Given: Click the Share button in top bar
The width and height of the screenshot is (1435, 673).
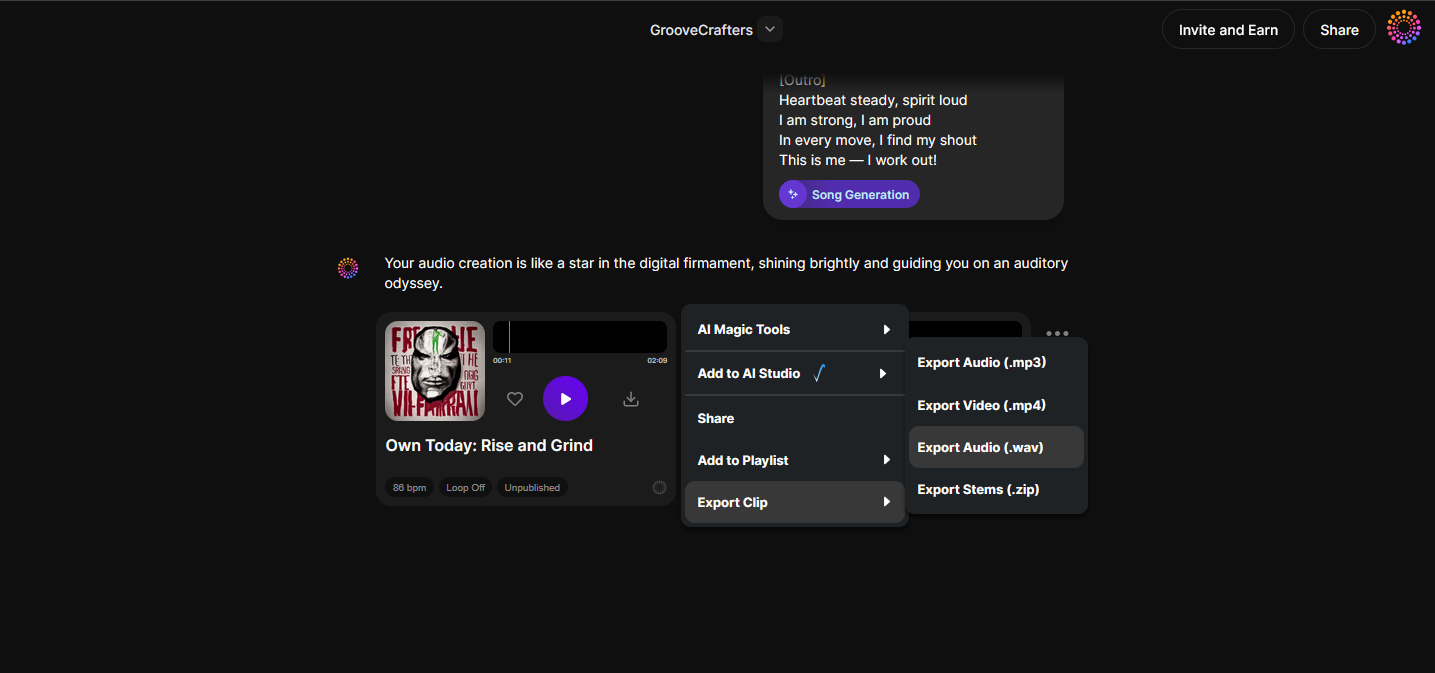Looking at the screenshot, I should (1339, 30).
